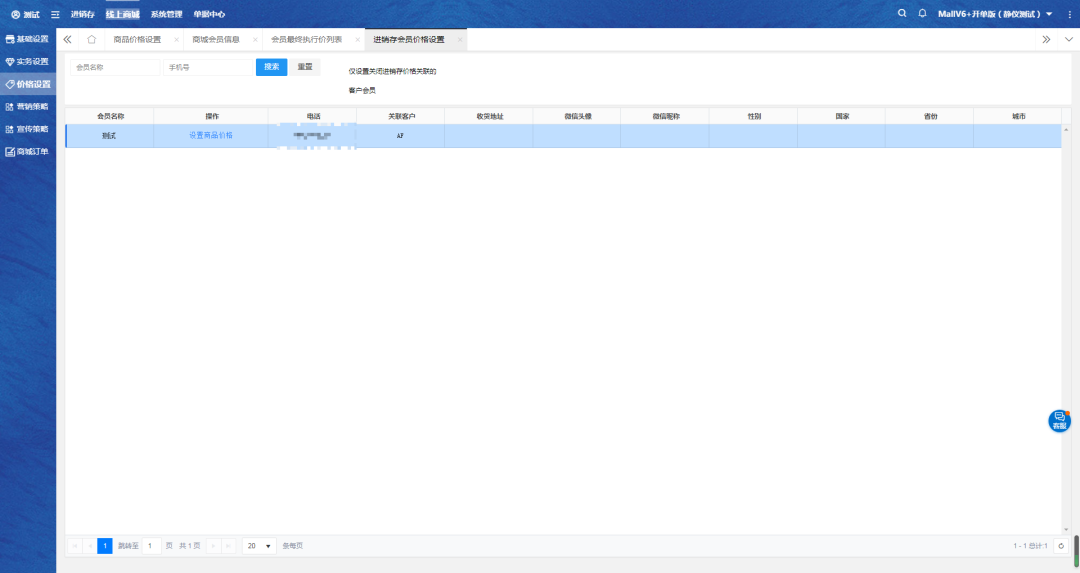The height and width of the screenshot is (573, 1080).
Task: Close the 进销存会员价格设置 tab
Action: pos(460,40)
